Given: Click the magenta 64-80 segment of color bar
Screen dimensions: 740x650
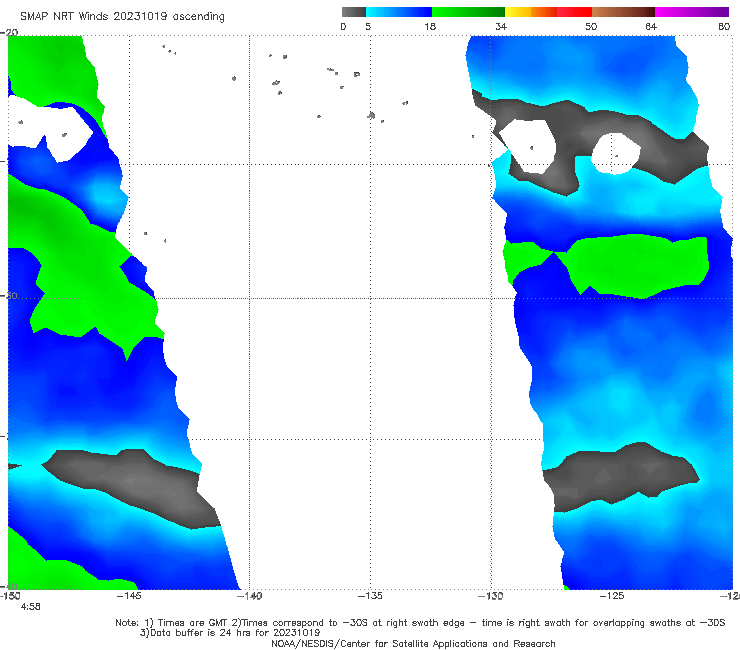Looking at the screenshot, I should tap(692, 12).
